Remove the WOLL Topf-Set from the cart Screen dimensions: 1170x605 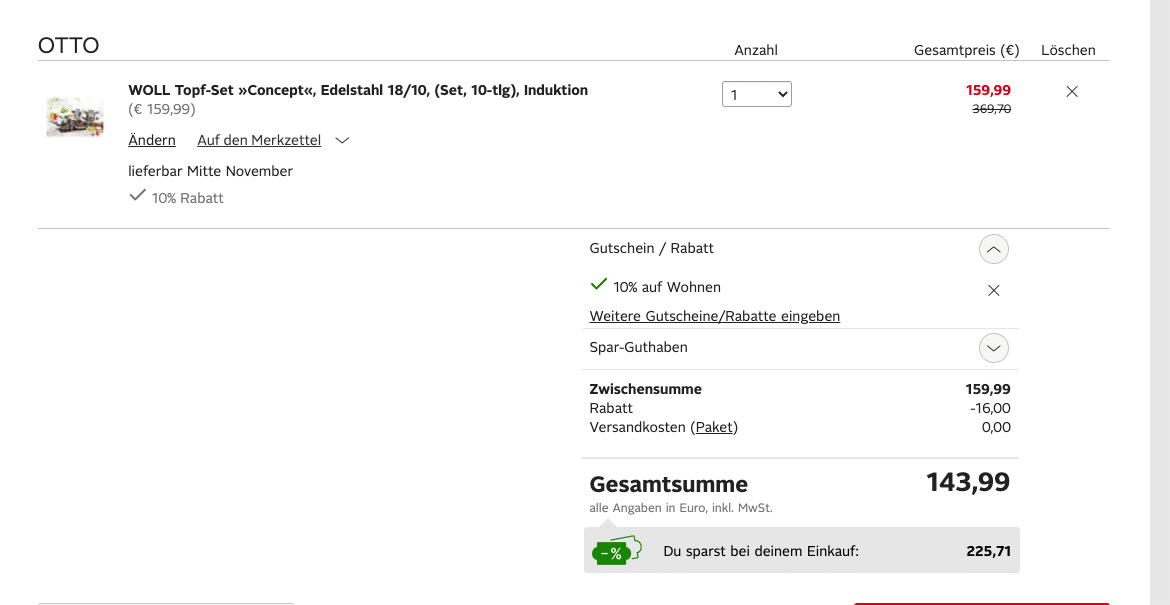[x=1072, y=91]
